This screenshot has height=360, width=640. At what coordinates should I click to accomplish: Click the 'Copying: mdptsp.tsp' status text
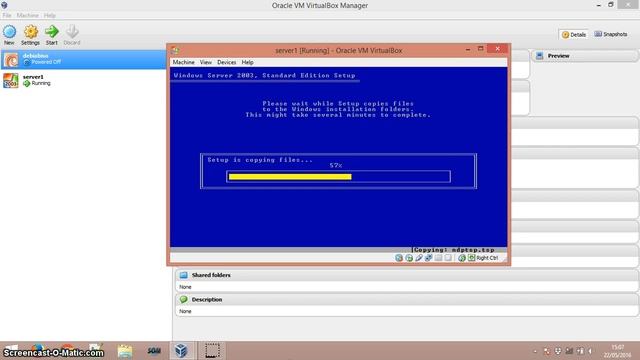click(x=453, y=250)
